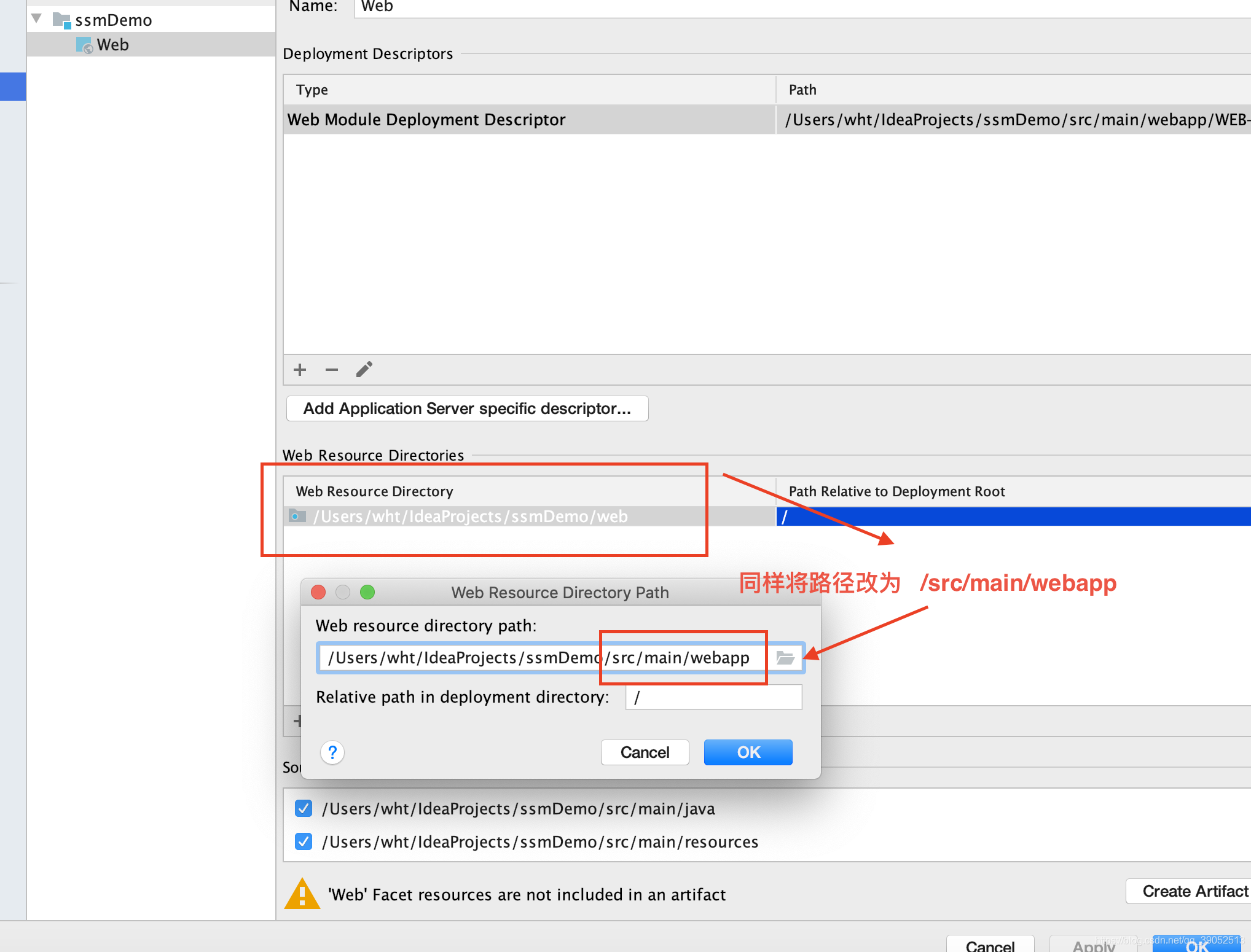Click the help question mark button
This screenshot has height=952, width=1251.
click(x=332, y=752)
